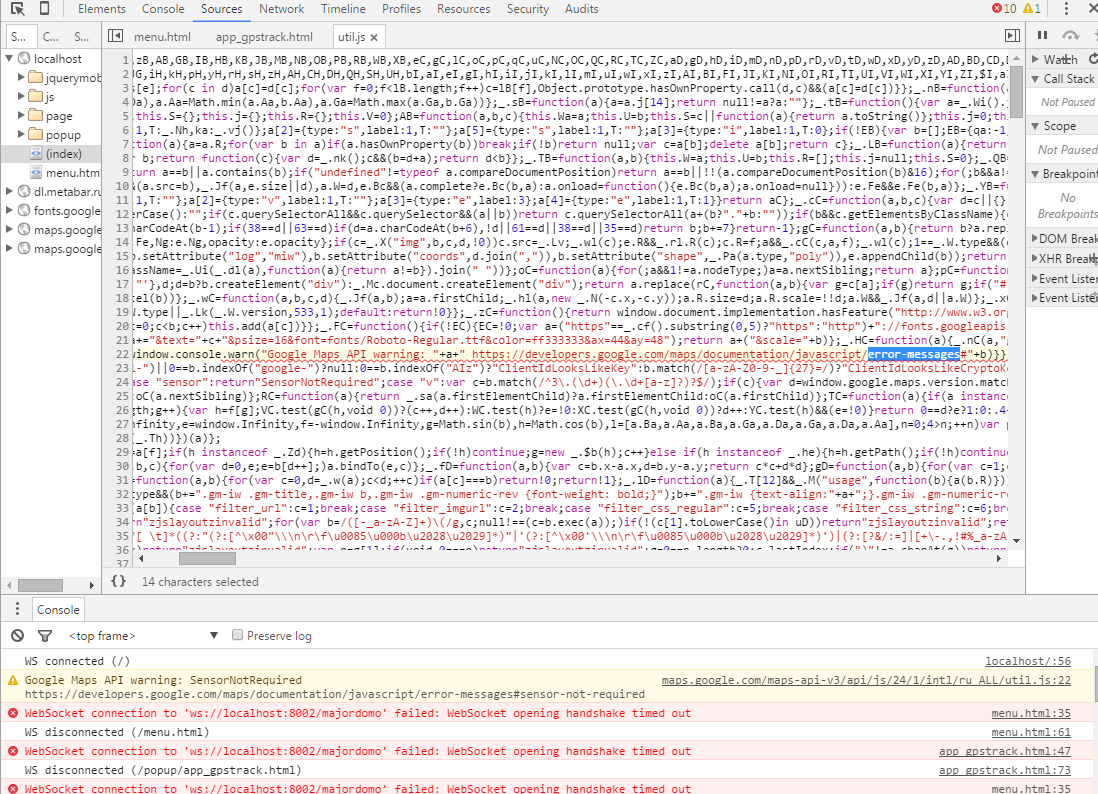Open the menu.html file tab
The width and height of the screenshot is (1098, 794).
(x=162, y=37)
